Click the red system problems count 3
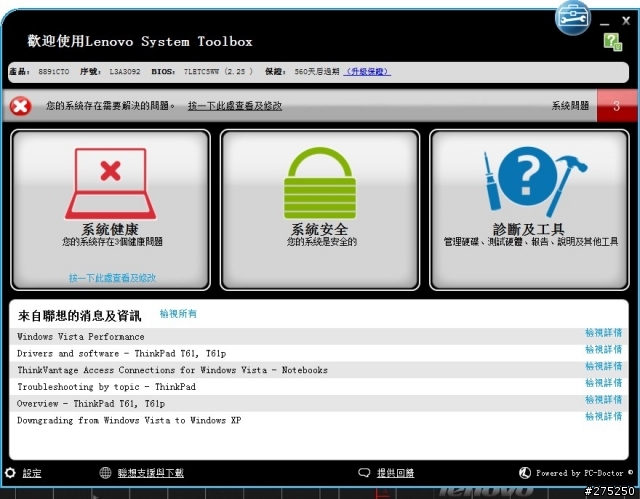Viewport: 640px width, 499px height. pos(616,106)
